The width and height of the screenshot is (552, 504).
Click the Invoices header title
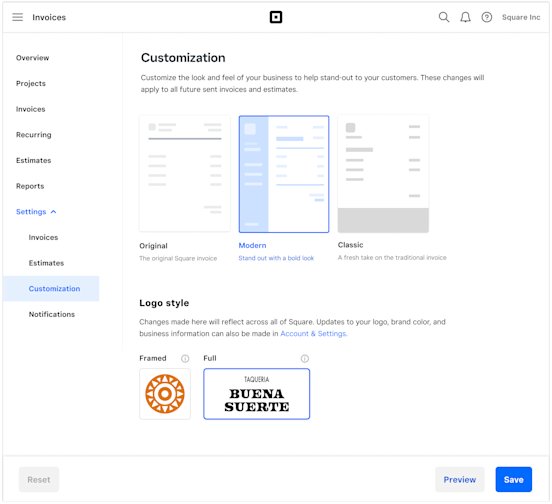[49, 17]
